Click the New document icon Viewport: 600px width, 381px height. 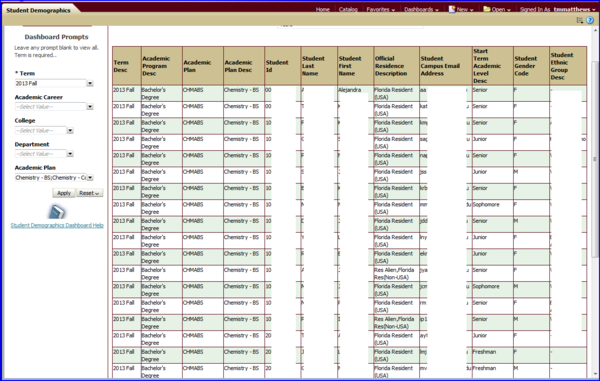coord(452,9)
